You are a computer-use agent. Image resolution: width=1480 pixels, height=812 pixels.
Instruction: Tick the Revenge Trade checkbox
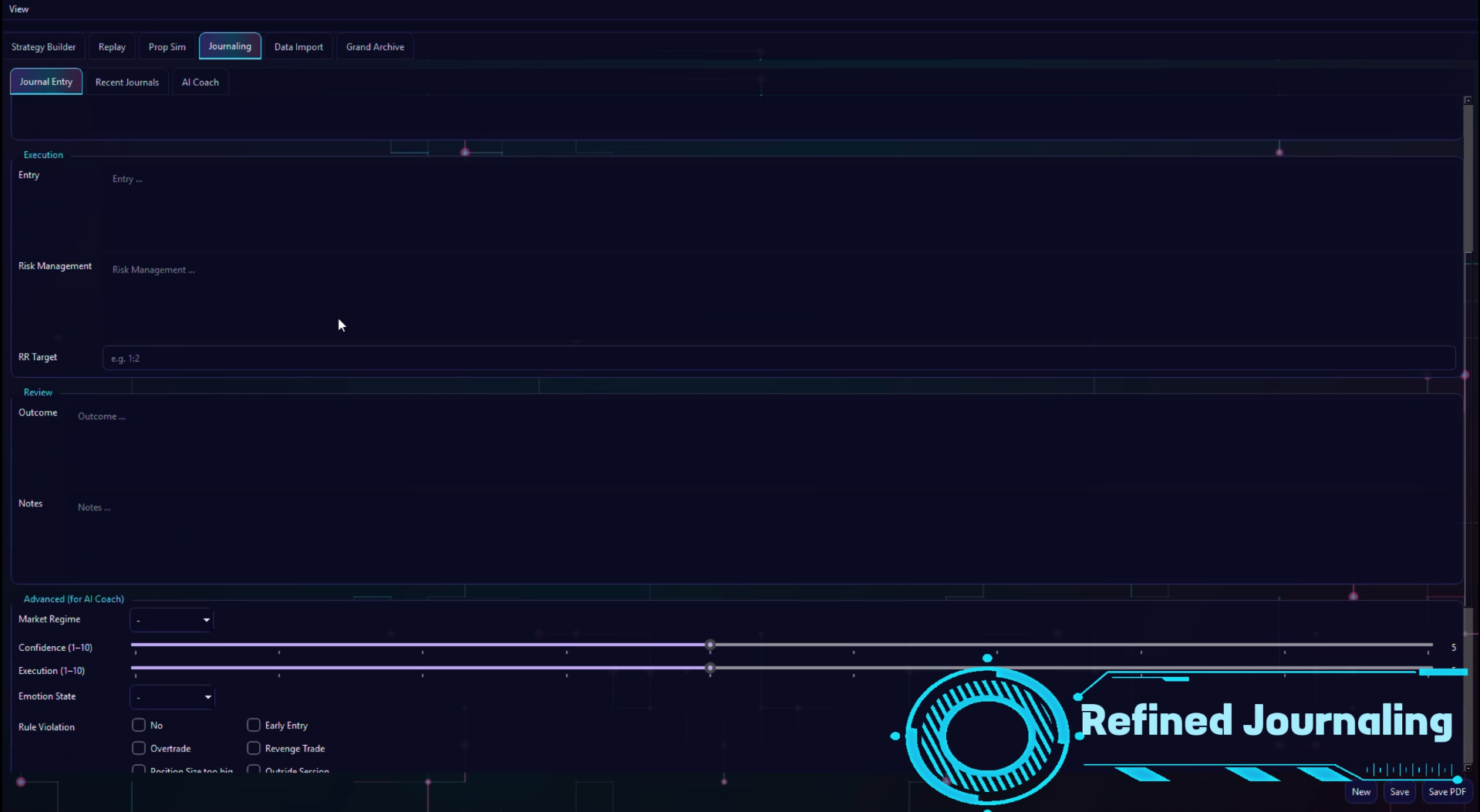coord(254,748)
